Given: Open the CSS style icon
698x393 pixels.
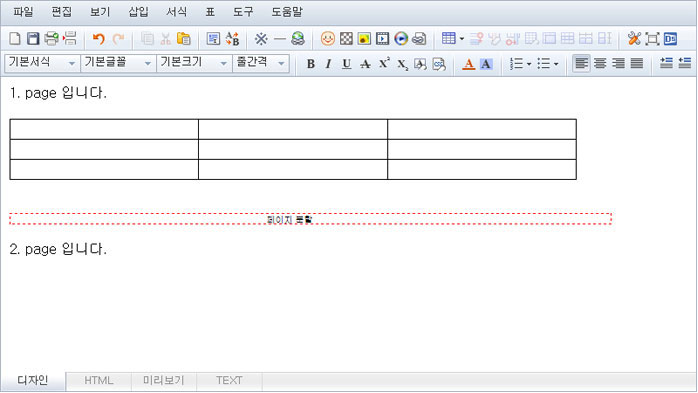Looking at the screenshot, I should pos(438,64).
